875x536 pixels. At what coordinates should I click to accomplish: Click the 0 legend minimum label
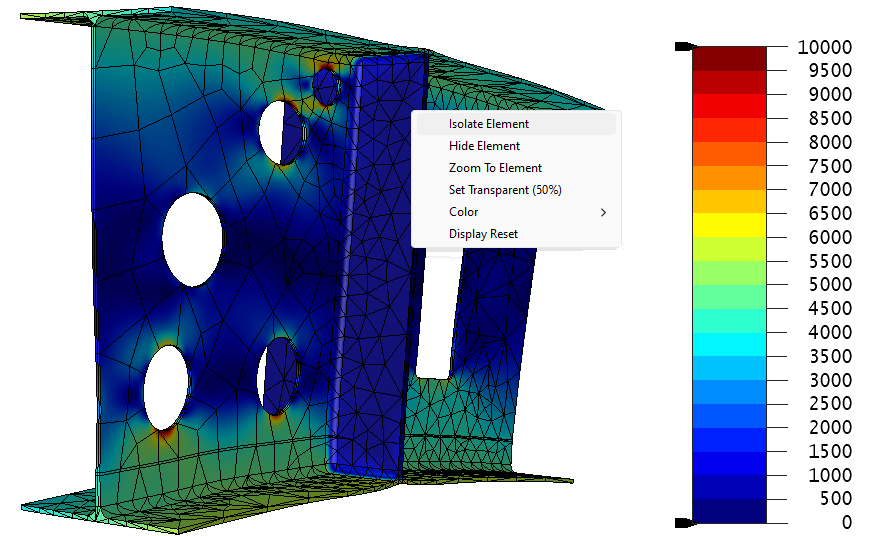(846, 522)
